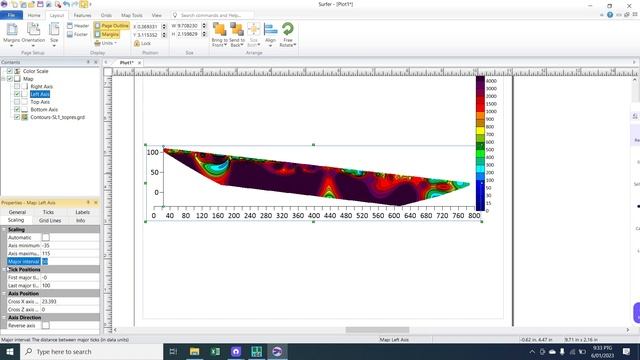Close the Plot1 document tab
This screenshot has width=640, height=360.
click(140, 63)
